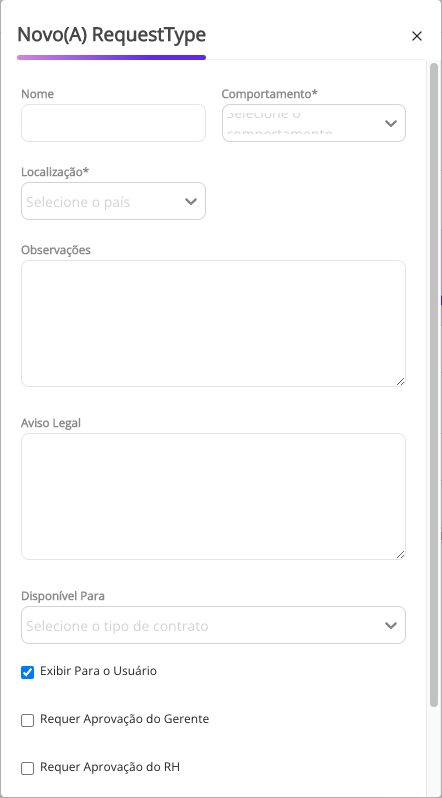The height and width of the screenshot is (798, 442).
Task: Click inside the Observações text area
Action: pyautogui.click(x=213, y=324)
